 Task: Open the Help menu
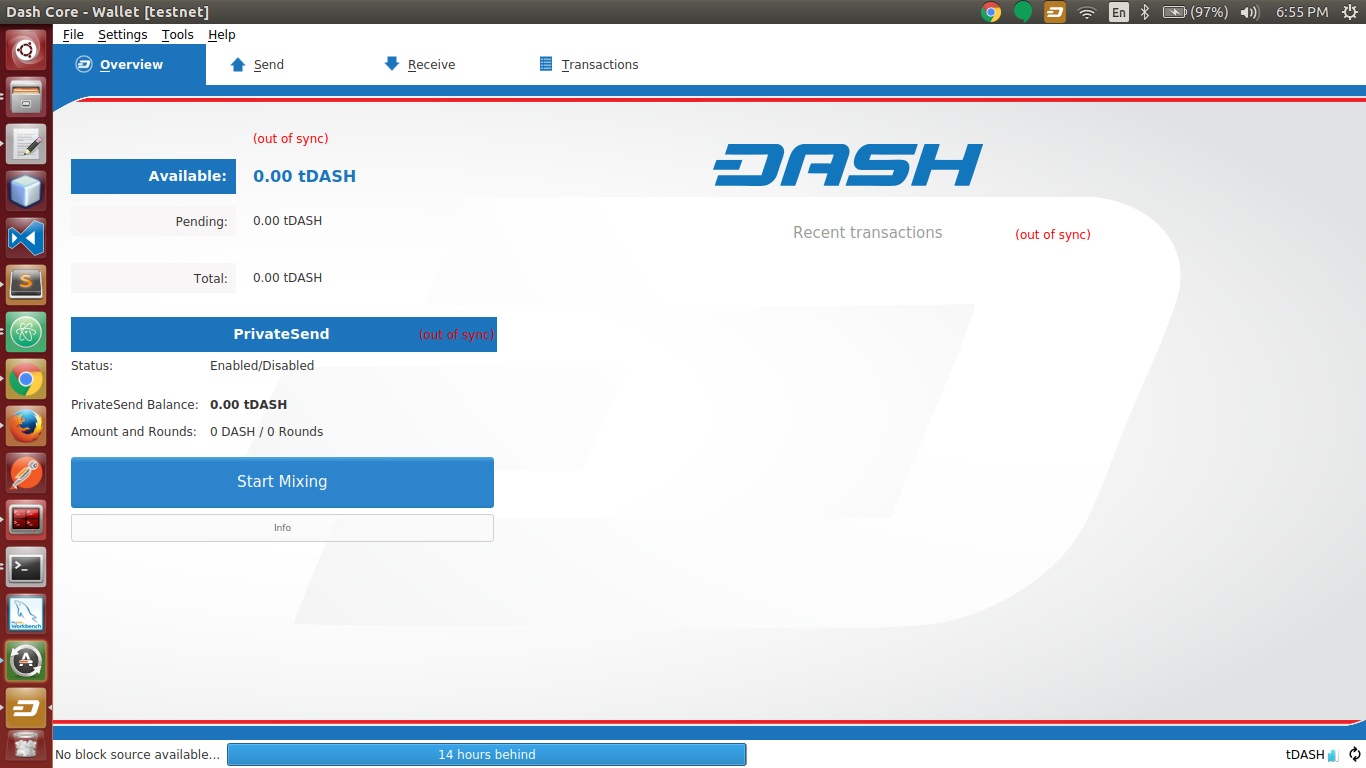pos(222,34)
